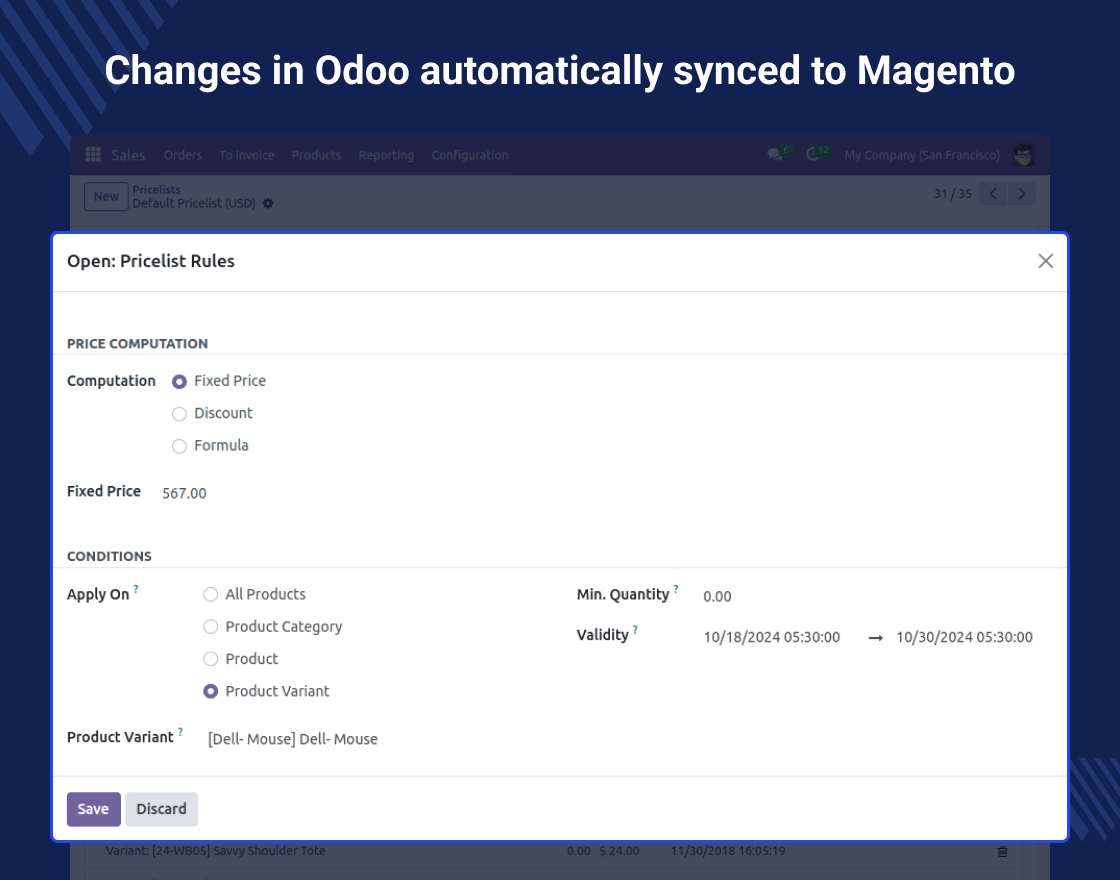Open the Reporting menu

tap(386, 155)
